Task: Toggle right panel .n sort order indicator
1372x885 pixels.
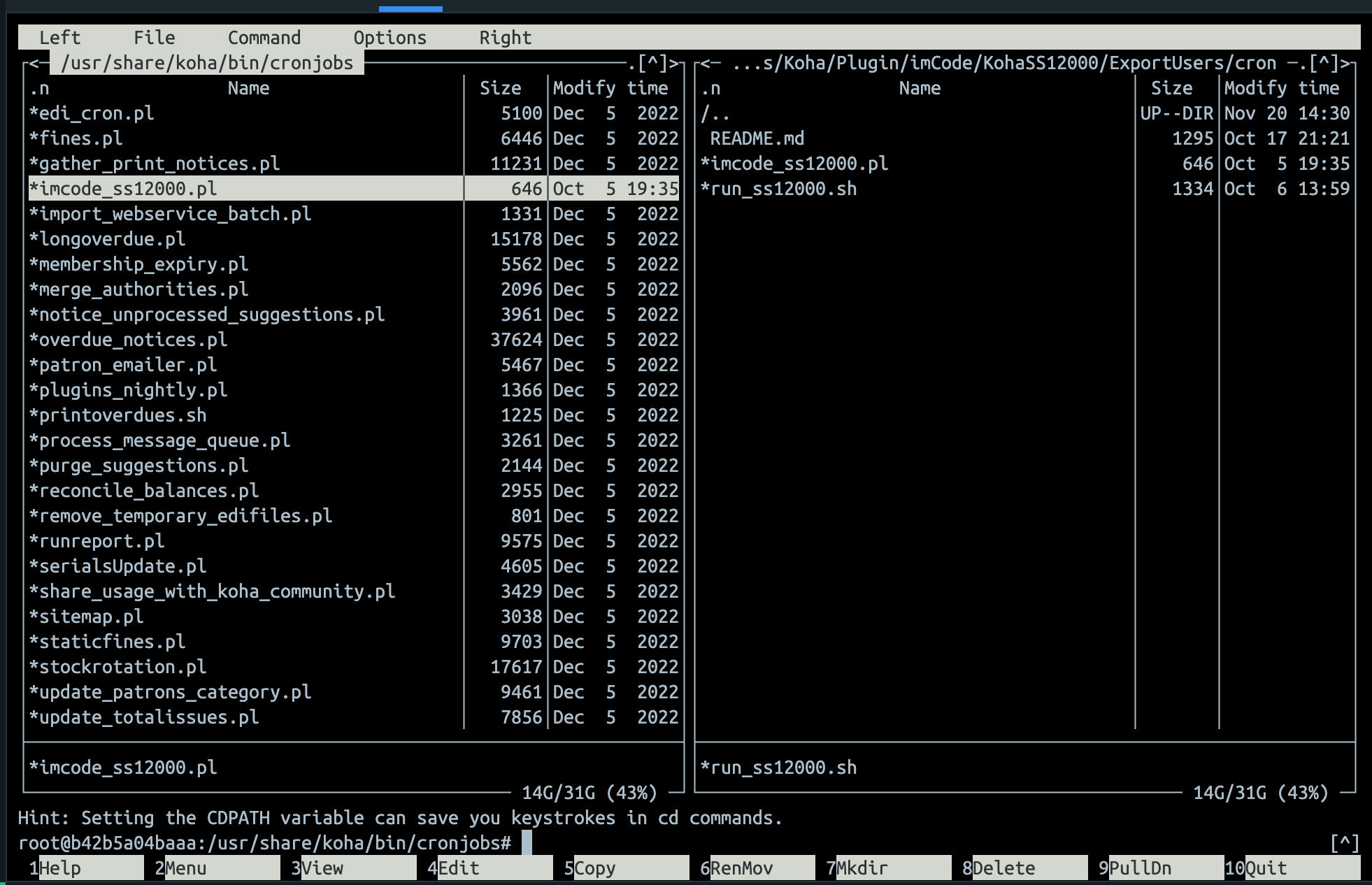Action: [x=710, y=89]
